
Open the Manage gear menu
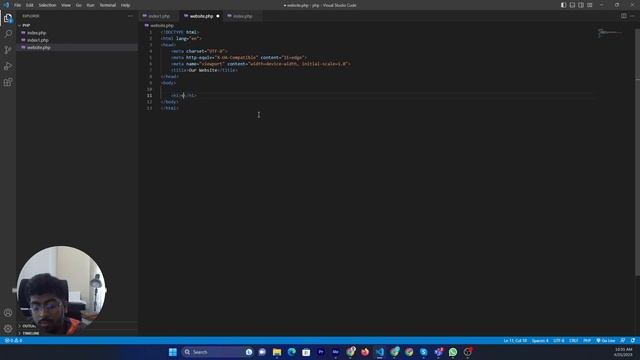tap(8, 328)
